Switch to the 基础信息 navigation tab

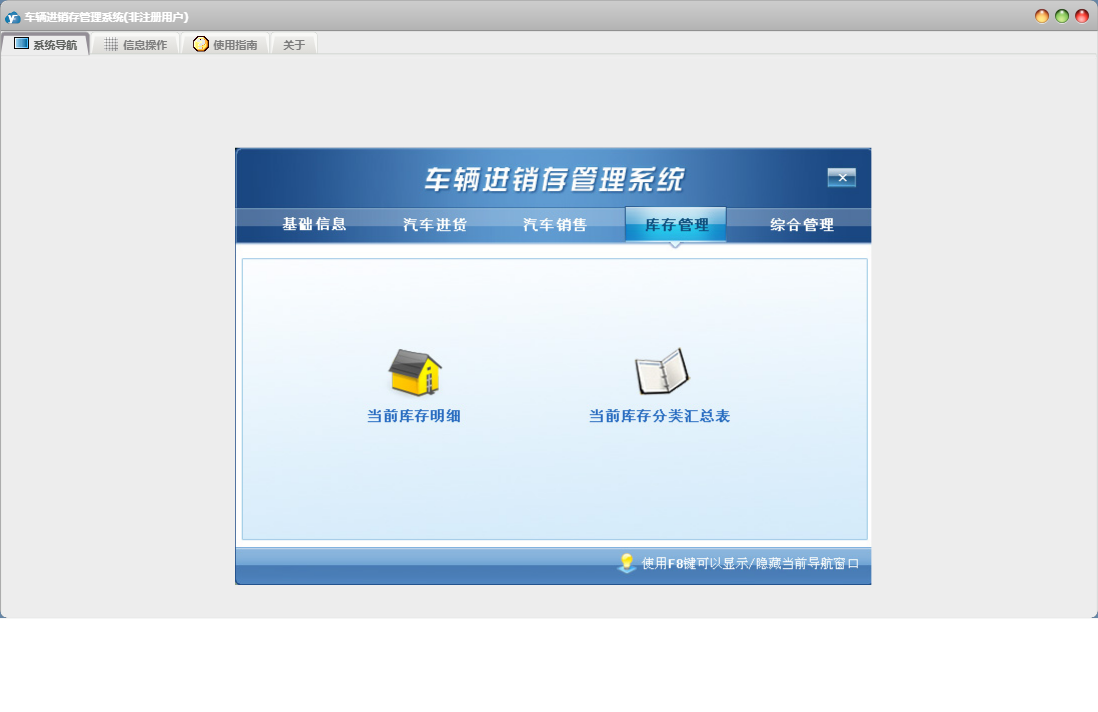coord(314,224)
